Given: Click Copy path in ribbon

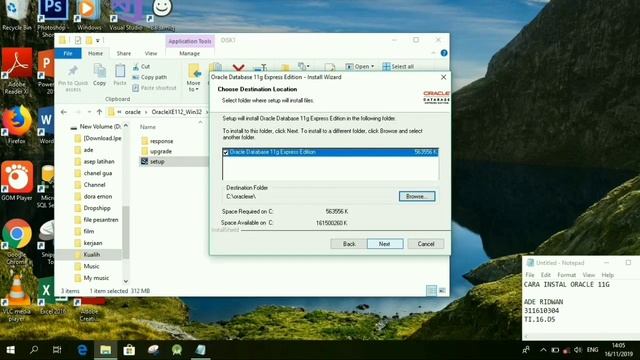Looking at the screenshot, I should point(150,77).
